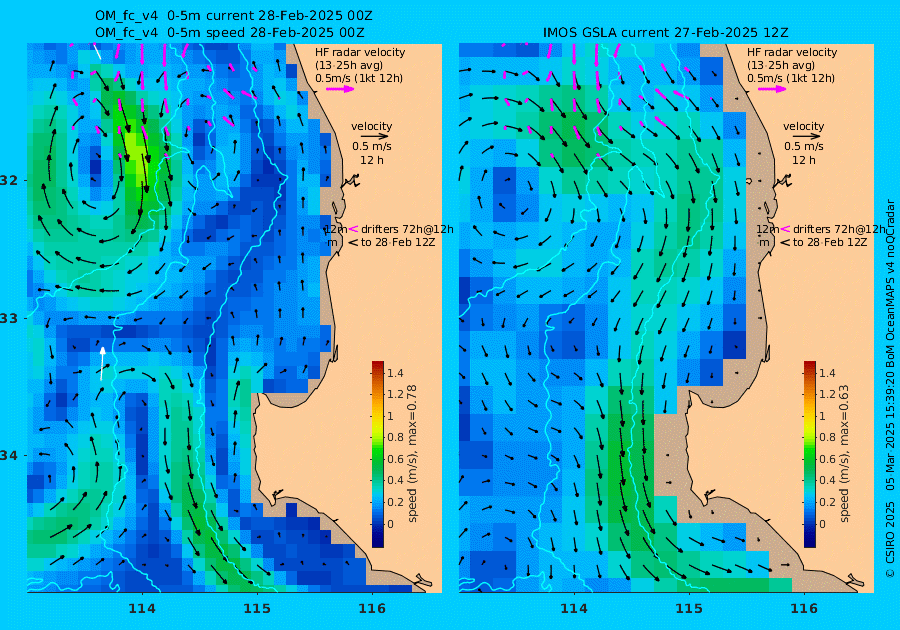Click the 'speed (m/s), max=0.78' label
The height and width of the screenshot is (630, 900).
(412, 453)
